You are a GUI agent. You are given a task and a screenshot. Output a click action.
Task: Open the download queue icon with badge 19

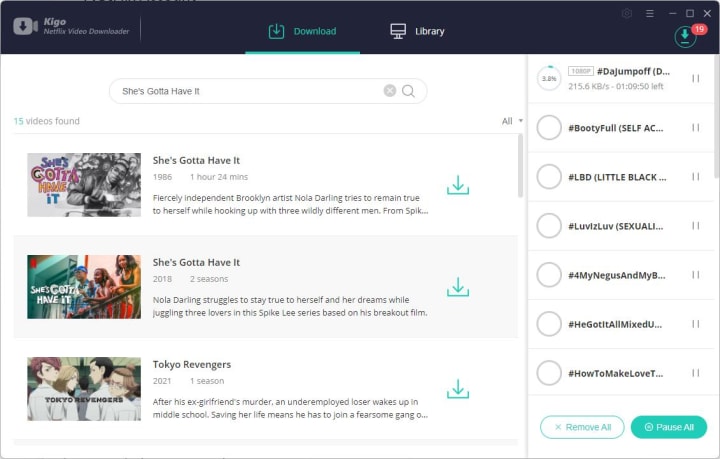[685, 36]
